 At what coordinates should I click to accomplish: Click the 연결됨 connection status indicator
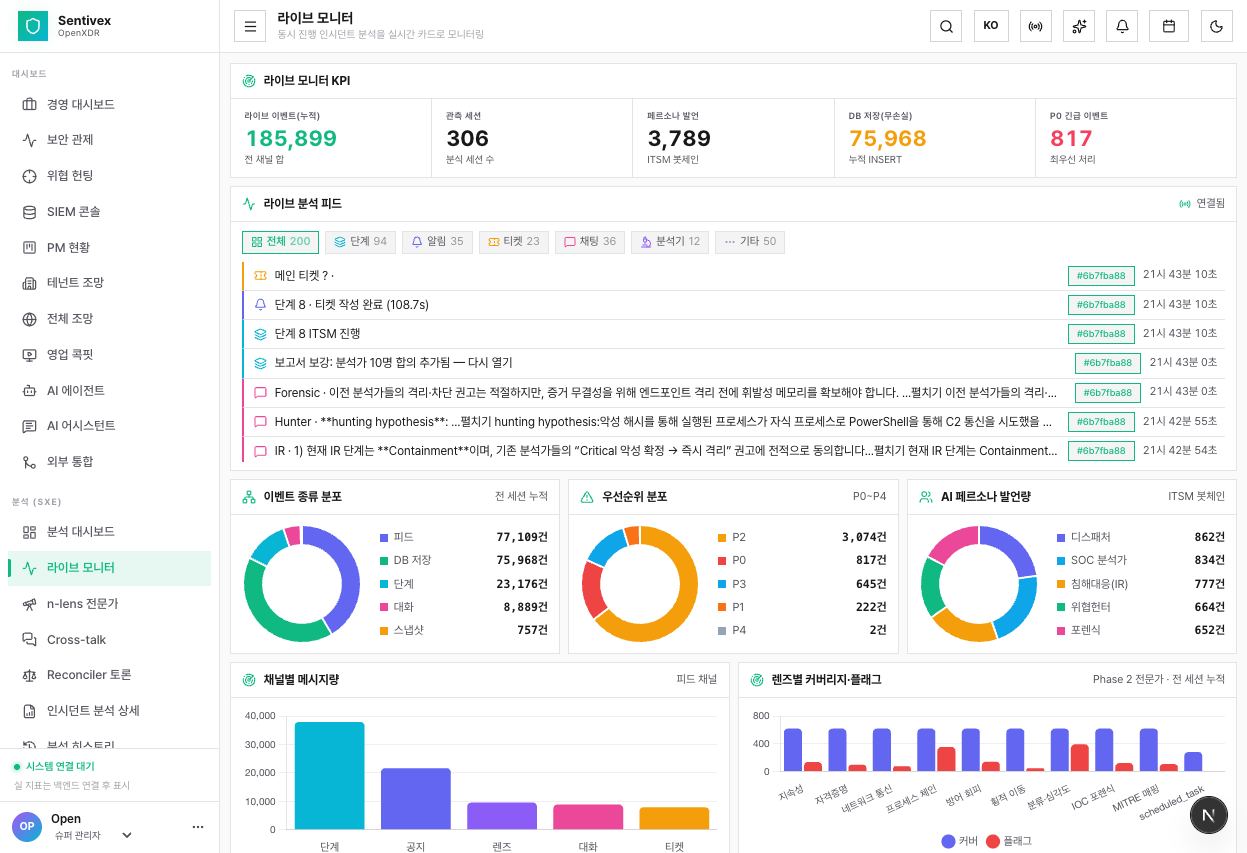point(1202,204)
